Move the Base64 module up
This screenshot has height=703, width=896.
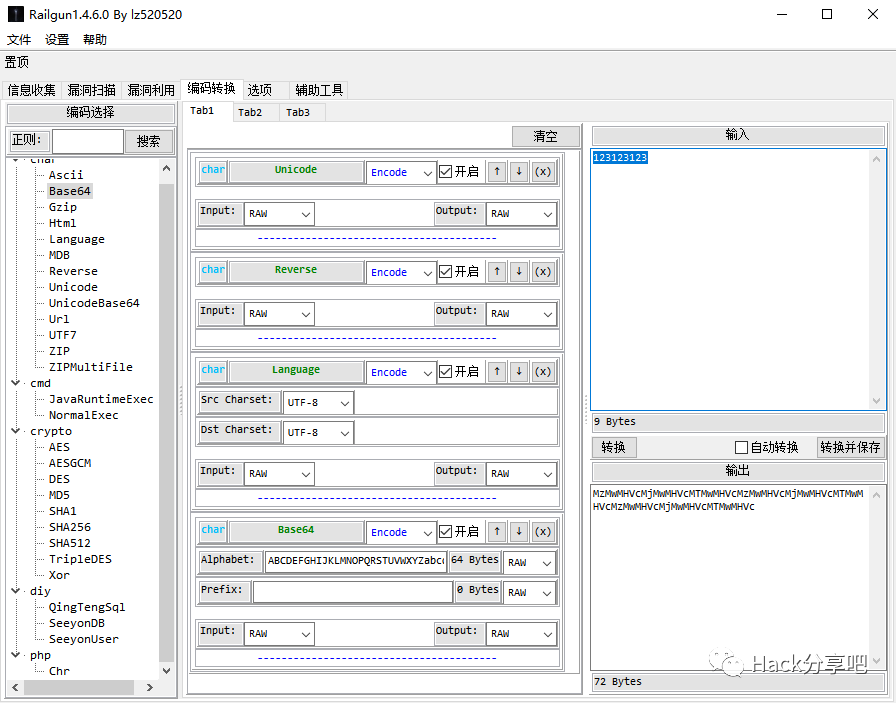(497, 532)
